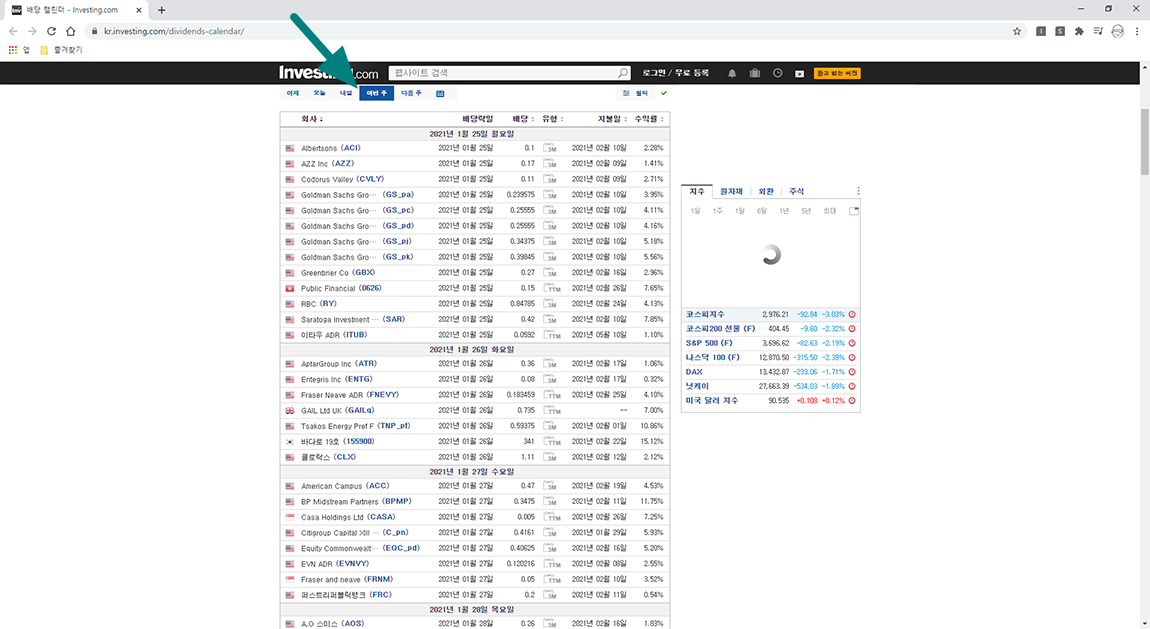Open the S&P 500 (F) link
The image size is (1150, 629).
pyautogui.click(x=708, y=343)
